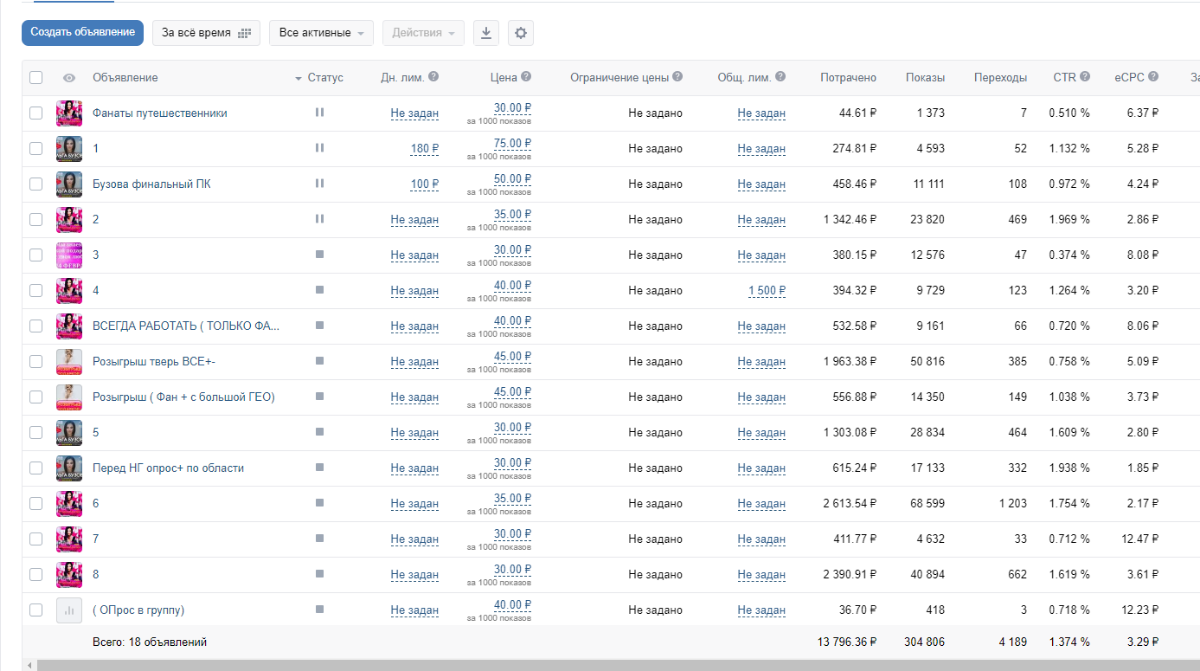This screenshot has height=671, width=1200.
Task: Click stopped status icon for Перед НГ опрос+
Action: pyautogui.click(x=320, y=468)
